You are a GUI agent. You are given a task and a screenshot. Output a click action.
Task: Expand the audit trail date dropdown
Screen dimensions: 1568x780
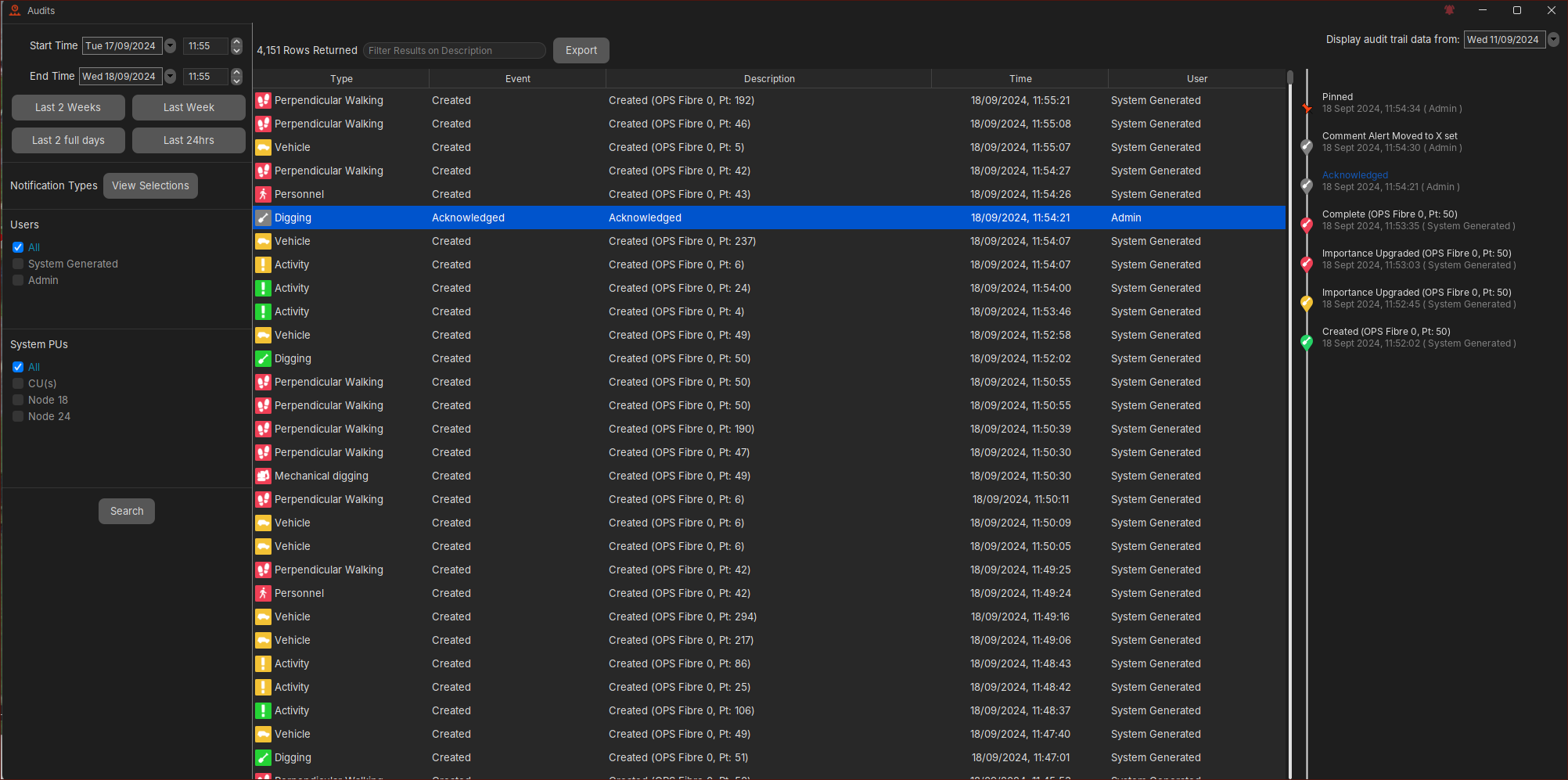pyautogui.click(x=1554, y=40)
